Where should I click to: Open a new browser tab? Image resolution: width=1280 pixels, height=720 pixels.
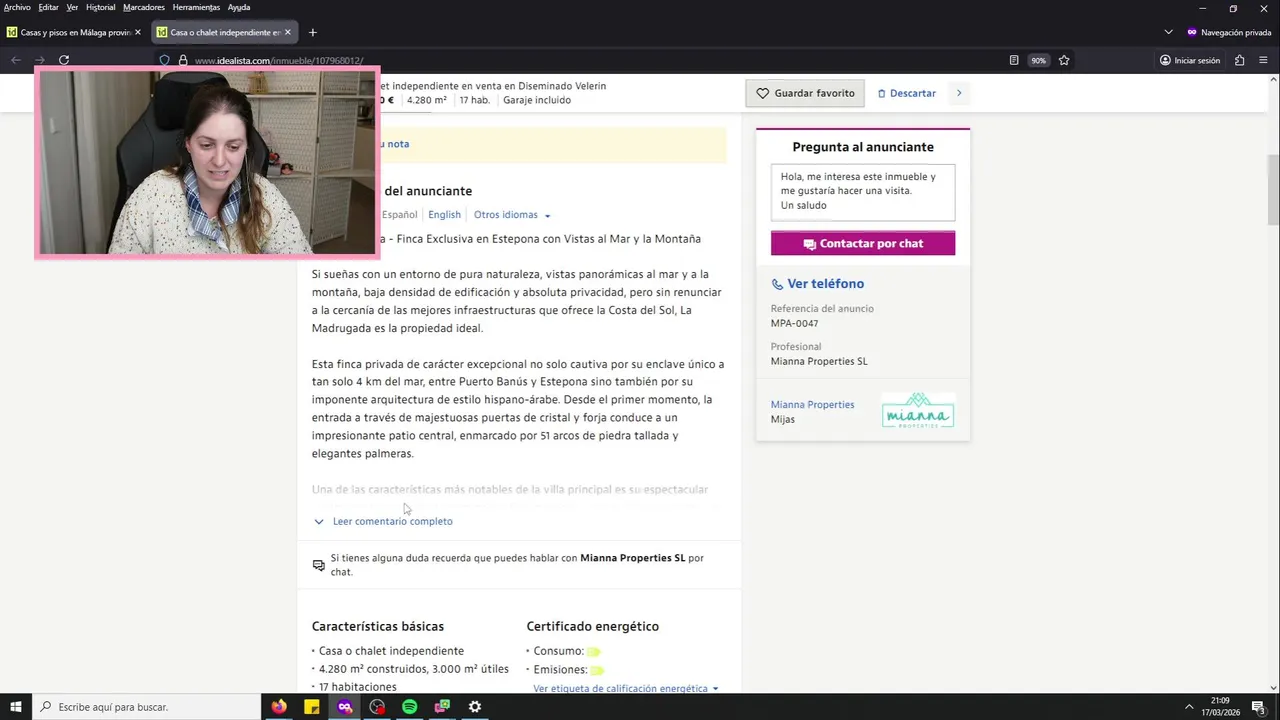click(x=312, y=32)
